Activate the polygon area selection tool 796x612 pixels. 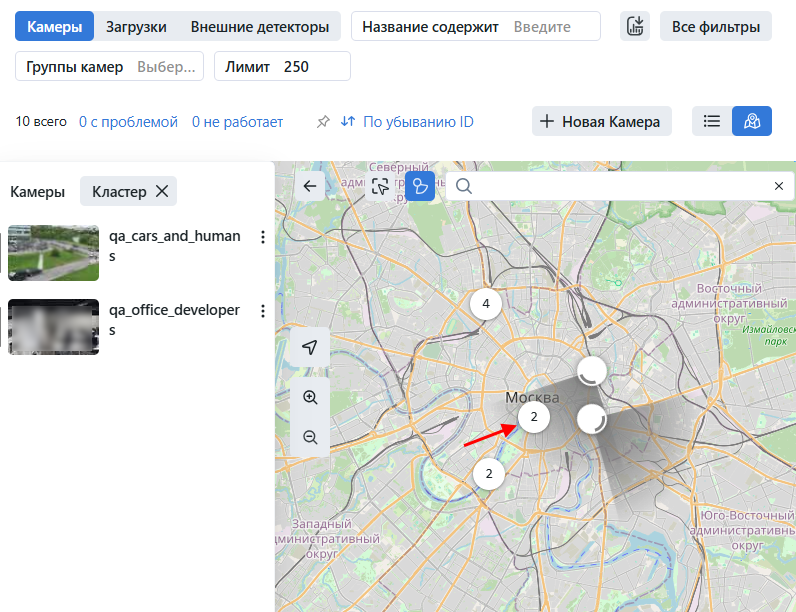coord(420,186)
